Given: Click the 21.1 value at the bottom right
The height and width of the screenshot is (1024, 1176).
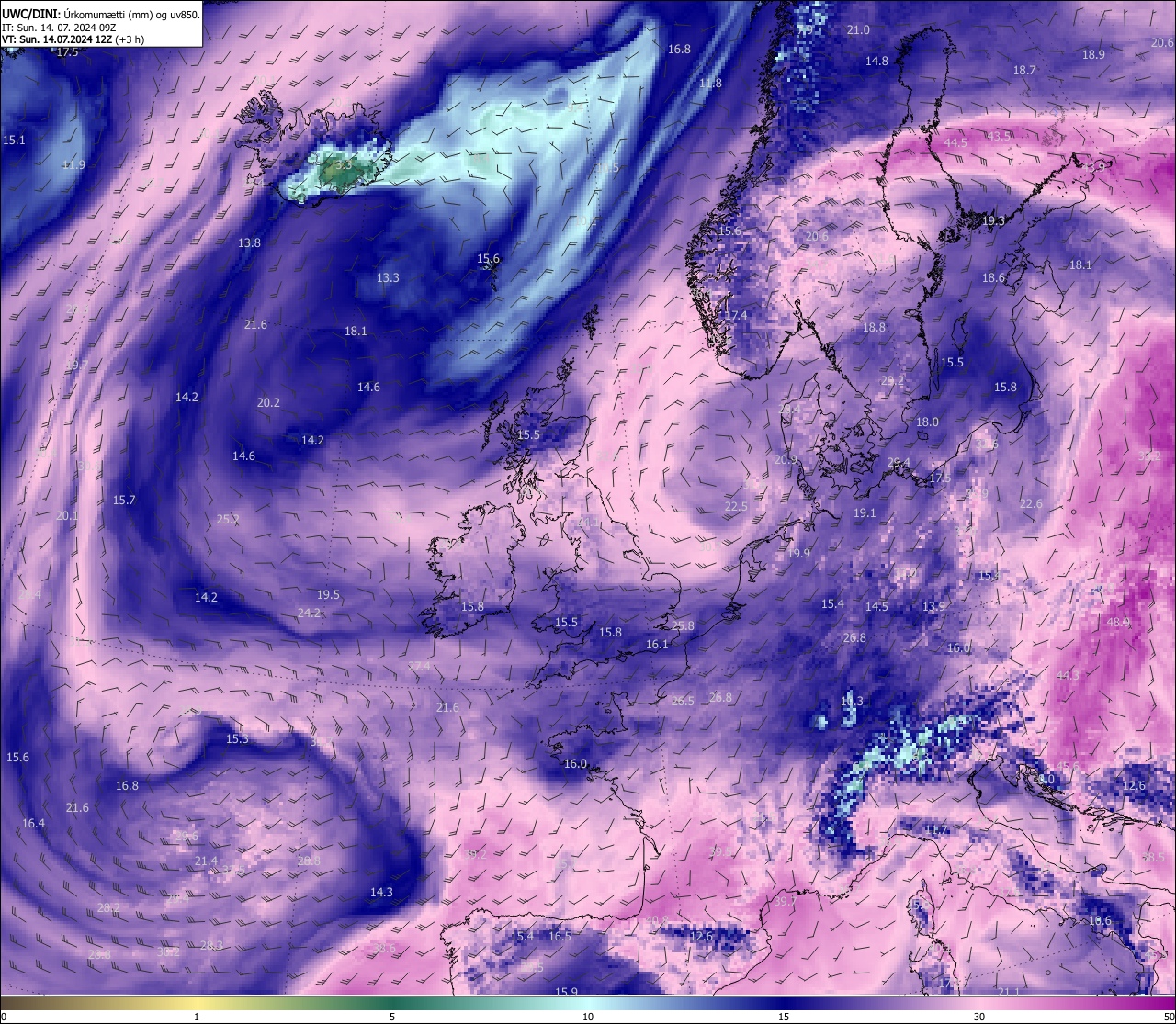Looking at the screenshot, I should click(x=1009, y=992).
